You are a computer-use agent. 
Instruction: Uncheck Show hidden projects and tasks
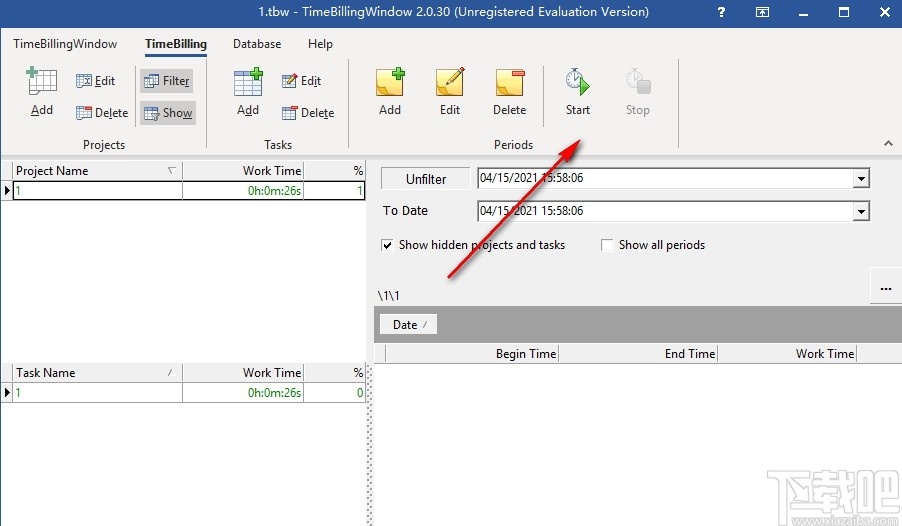tap(387, 245)
